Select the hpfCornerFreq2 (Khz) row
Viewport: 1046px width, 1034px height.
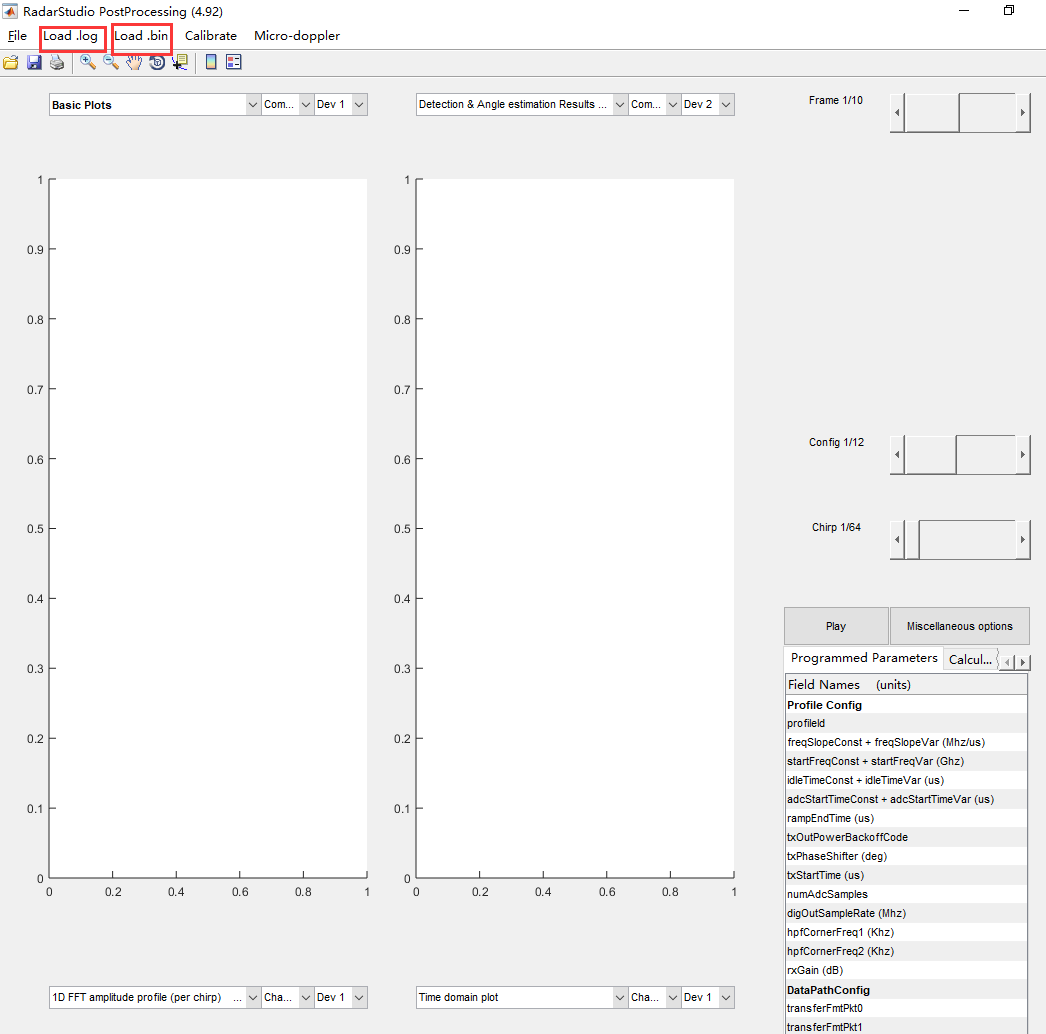click(x=906, y=951)
